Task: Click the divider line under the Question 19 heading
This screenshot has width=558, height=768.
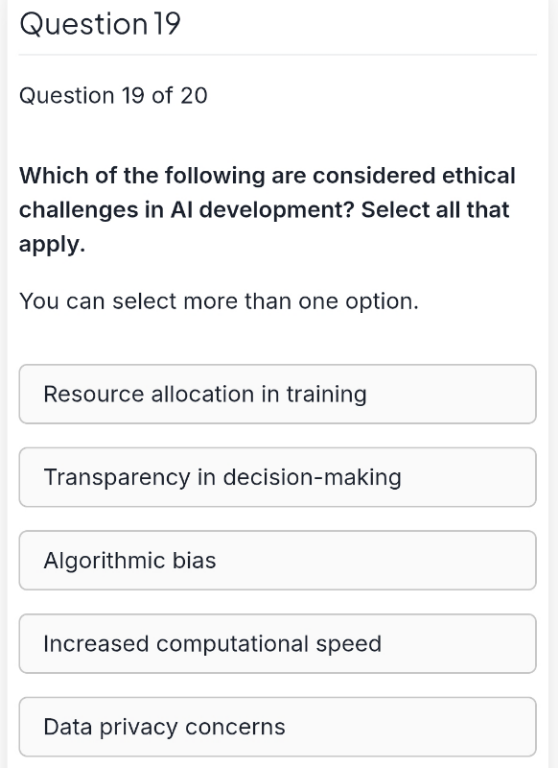Action: pyautogui.click(x=278, y=55)
